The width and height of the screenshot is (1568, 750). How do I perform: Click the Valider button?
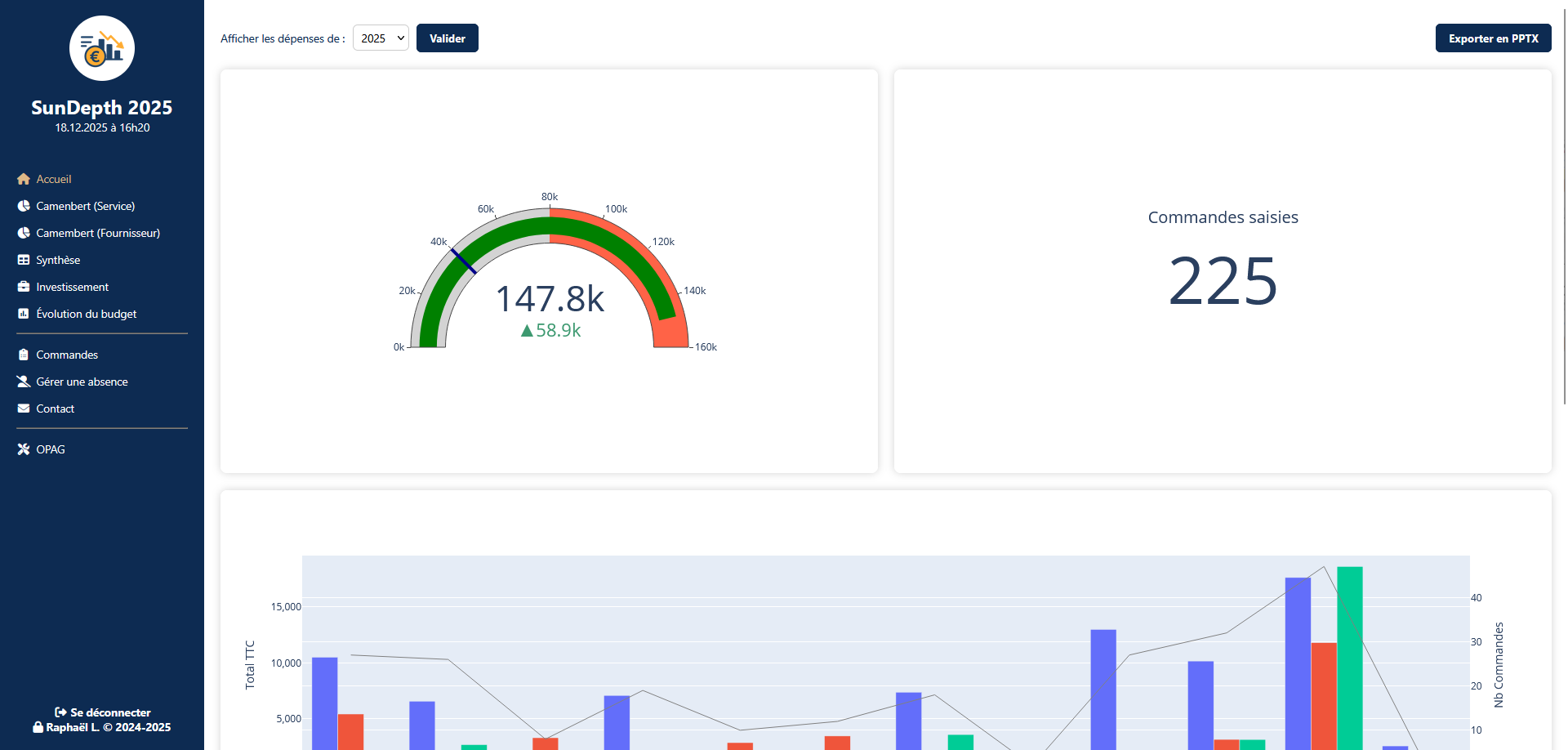(x=448, y=38)
